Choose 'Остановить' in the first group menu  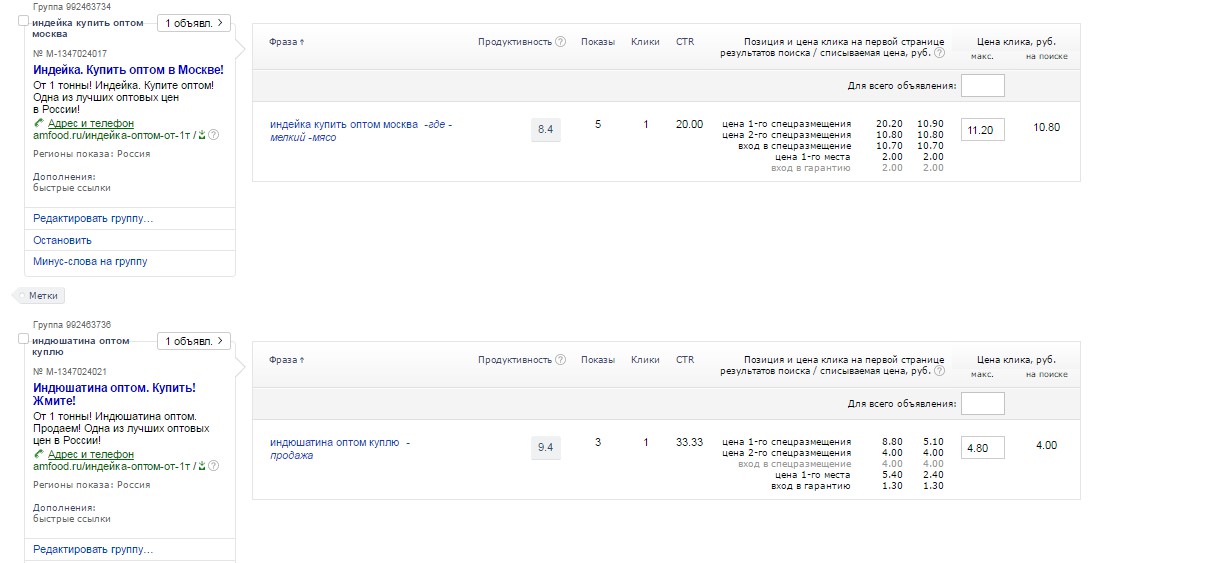point(62,240)
